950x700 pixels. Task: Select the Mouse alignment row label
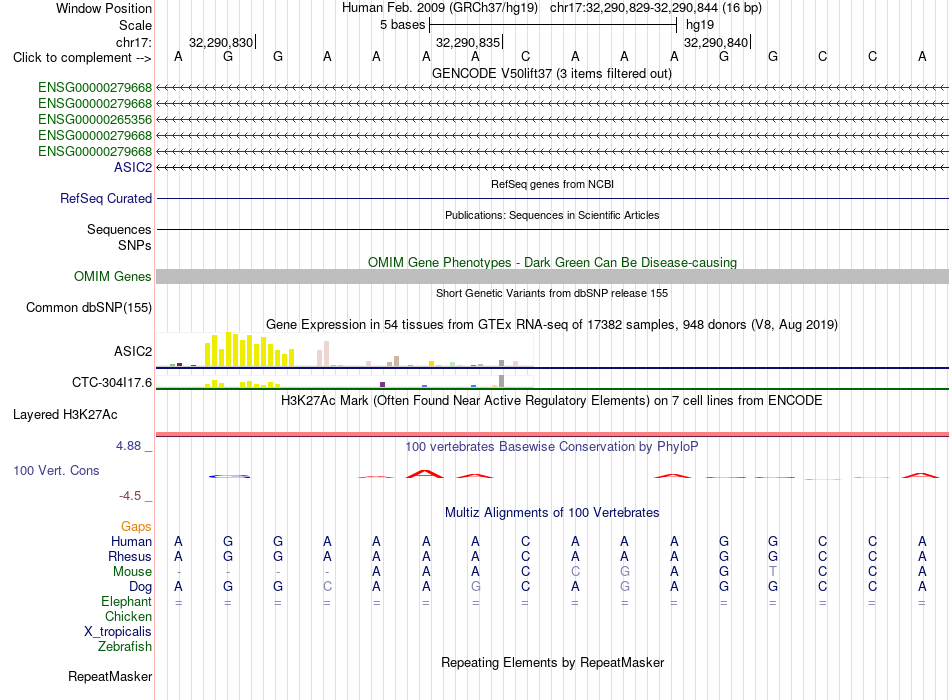pyautogui.click(x=133, y=572)
